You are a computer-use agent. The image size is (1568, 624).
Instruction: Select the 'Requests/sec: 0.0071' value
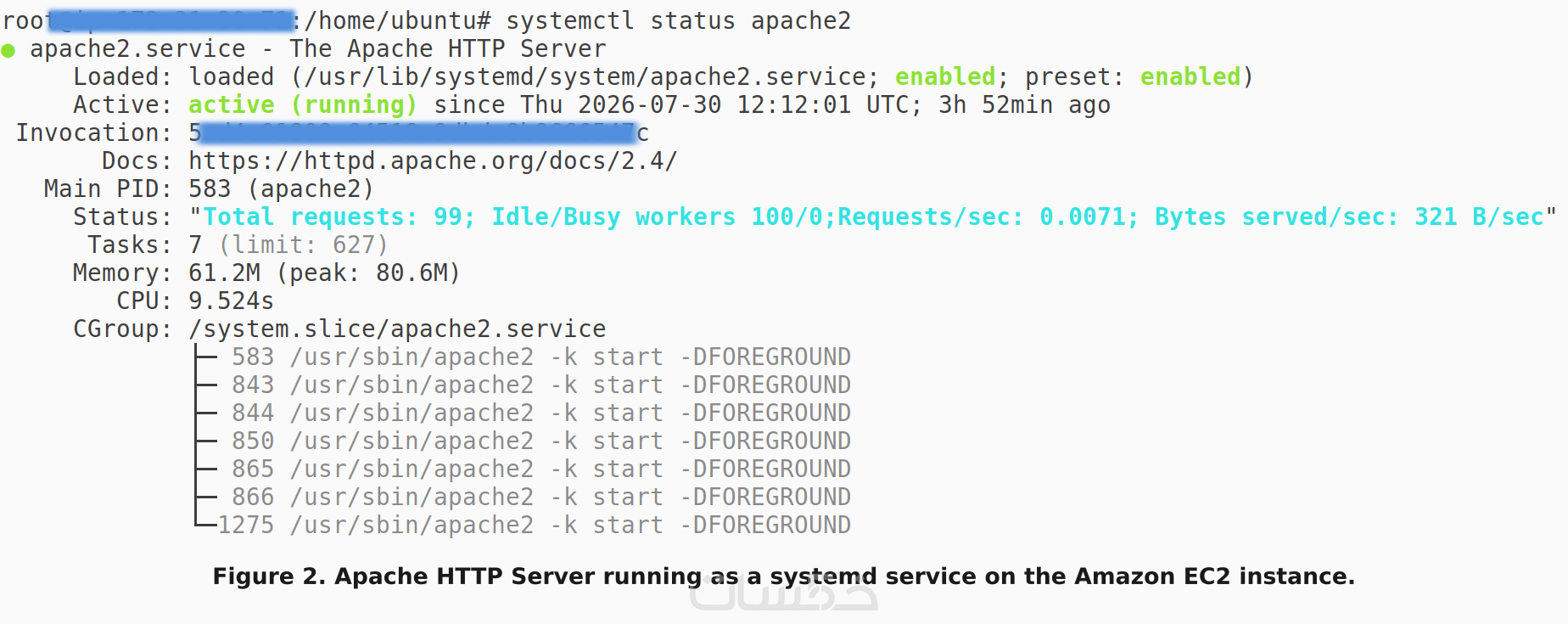(981, 217)
